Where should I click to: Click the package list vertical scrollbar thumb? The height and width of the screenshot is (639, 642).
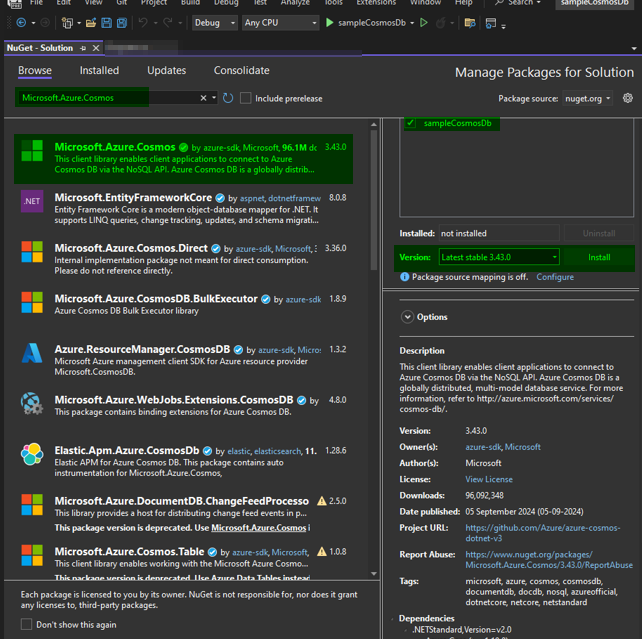pos(374,200)
